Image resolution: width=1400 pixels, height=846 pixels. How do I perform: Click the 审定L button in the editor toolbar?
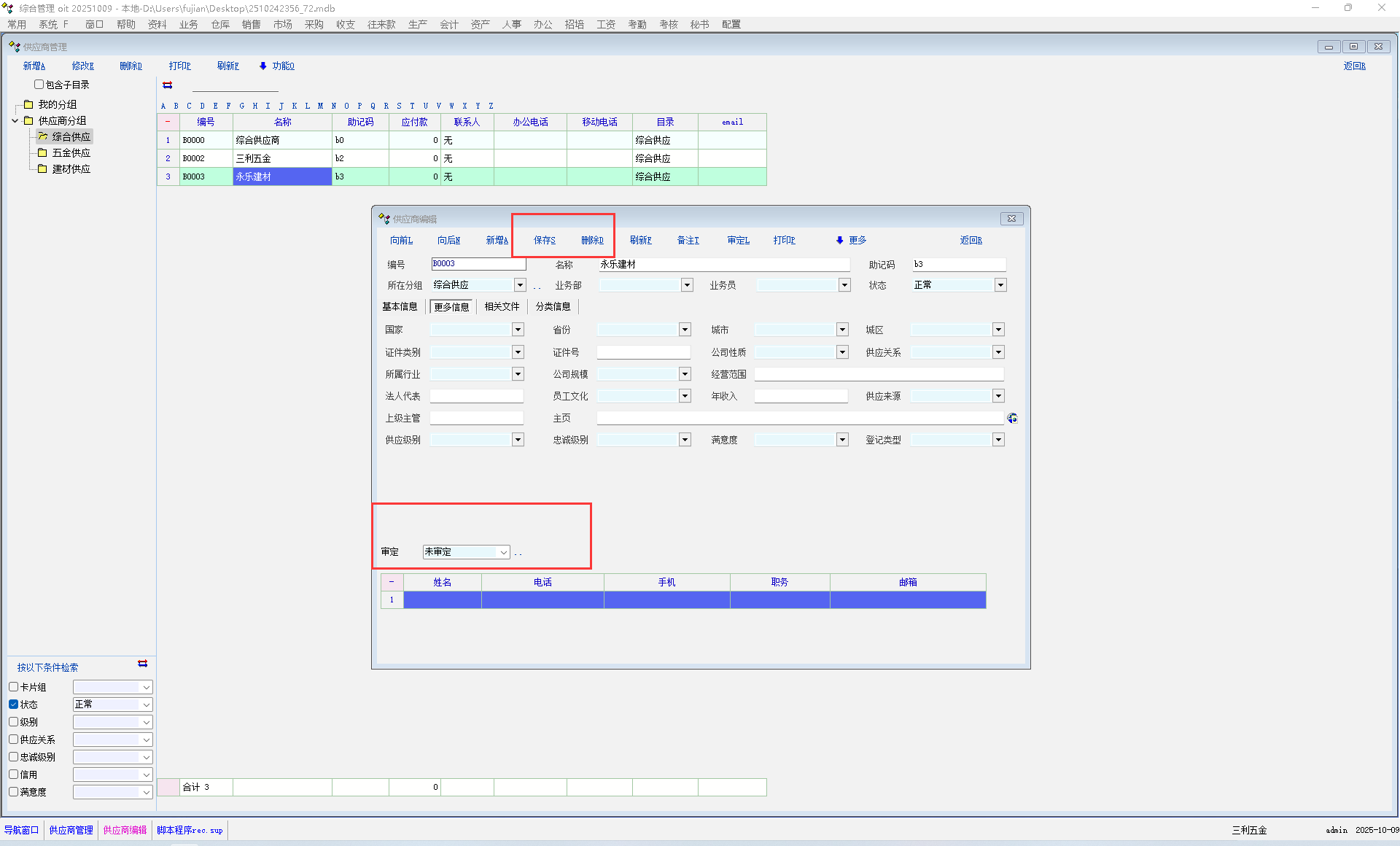(x=738, y=240)
